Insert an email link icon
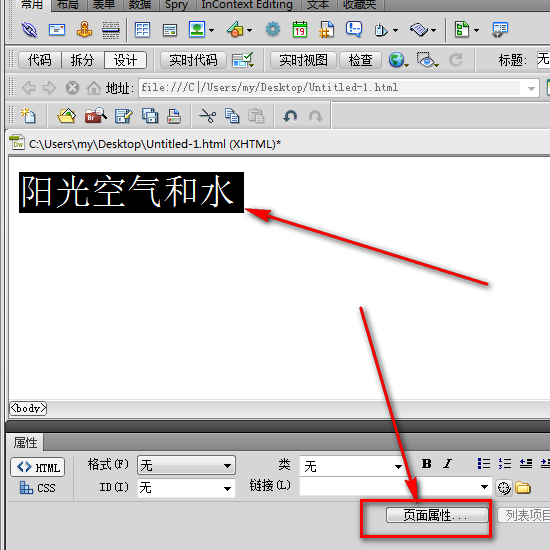Image resolution: width=550 pixels, height=550 pixels. pyautogui.click(x=57, y=30)
